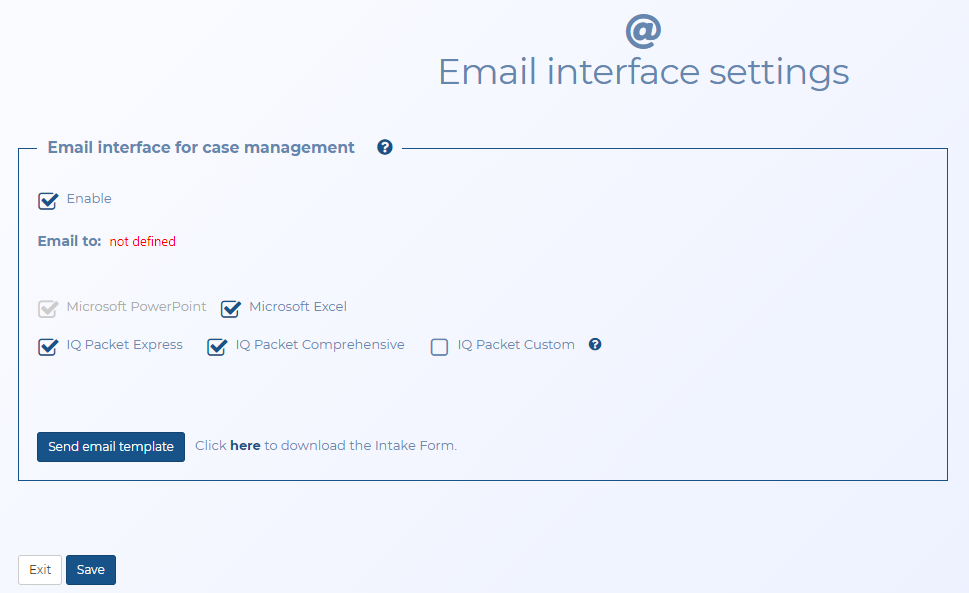Click the 'Email interface settings' page title

point(643,72)
